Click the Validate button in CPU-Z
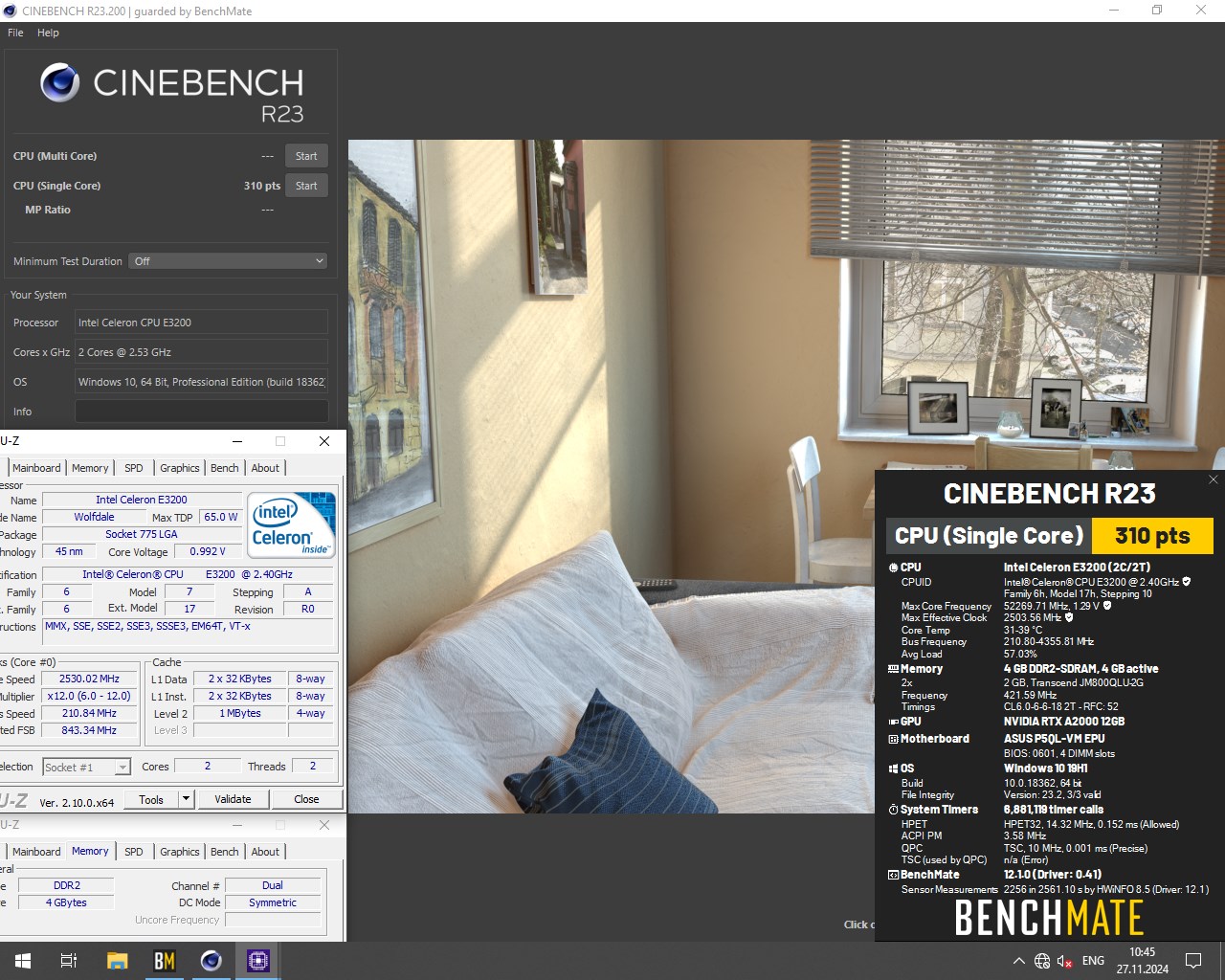This screenshot has width=1225, height=980. [x=233, y=799]
